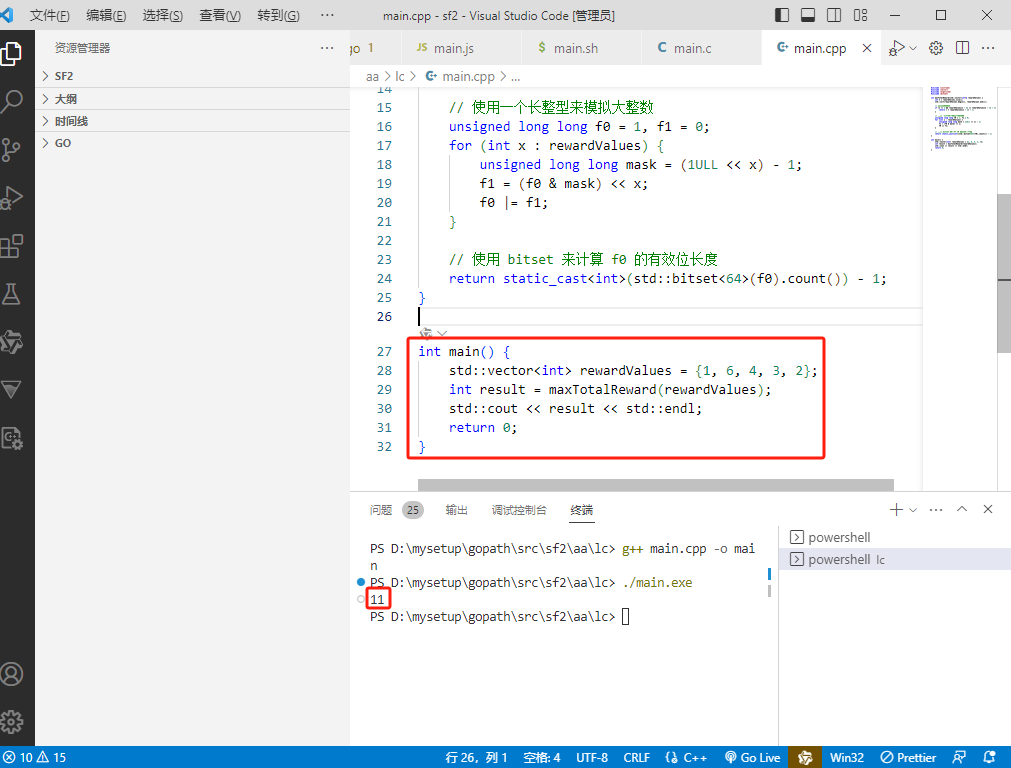Click the Run or Debug play icon in editor toolbar
This screenshot has width=1011, height=768.
(x=896, y=48)
